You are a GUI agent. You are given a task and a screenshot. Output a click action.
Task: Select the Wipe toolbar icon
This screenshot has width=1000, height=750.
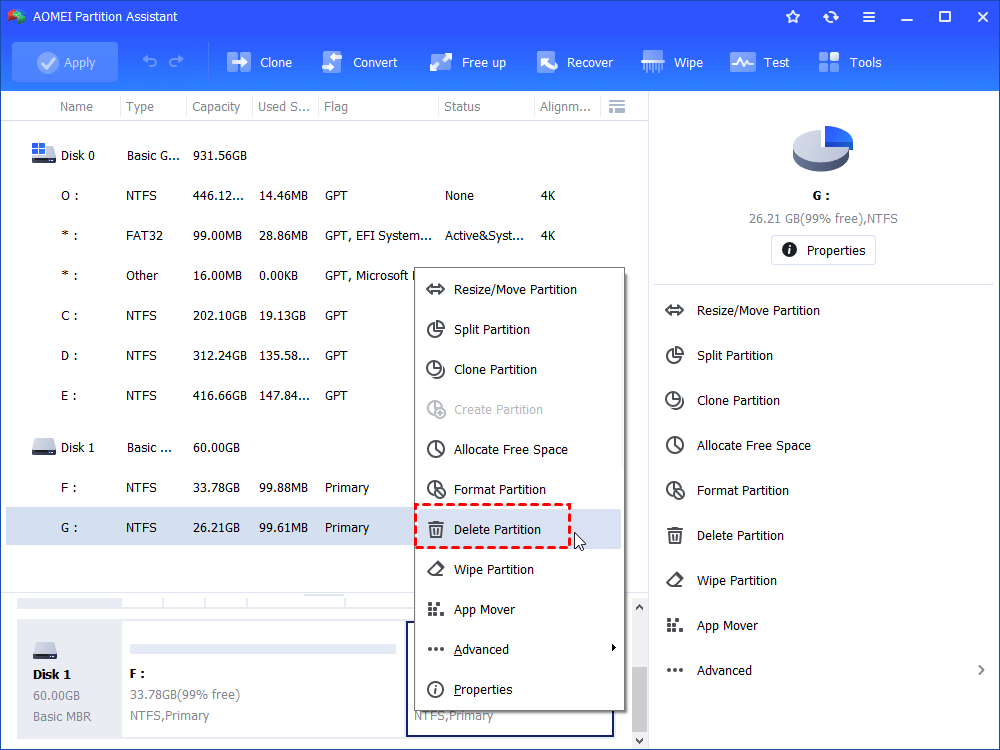(x=654, y=62)
